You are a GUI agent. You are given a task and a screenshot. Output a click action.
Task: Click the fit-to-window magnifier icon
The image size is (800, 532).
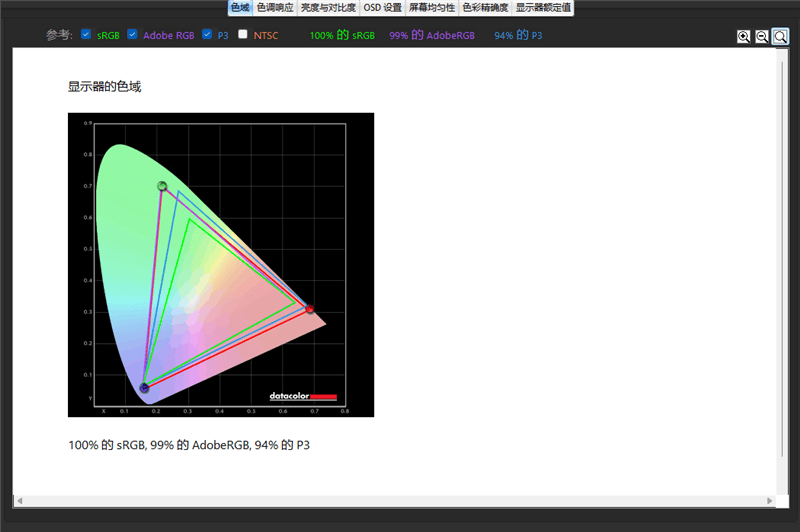780,37
